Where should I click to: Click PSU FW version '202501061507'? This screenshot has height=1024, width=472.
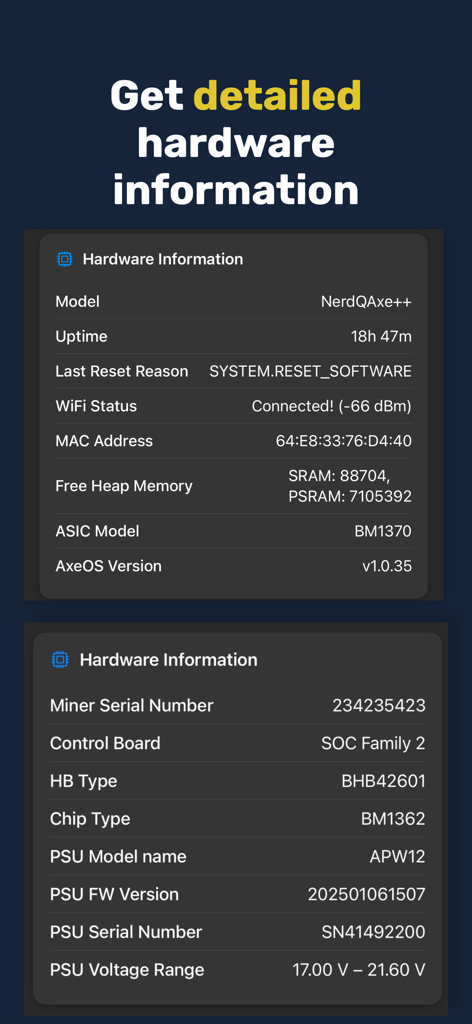point(366,894)
